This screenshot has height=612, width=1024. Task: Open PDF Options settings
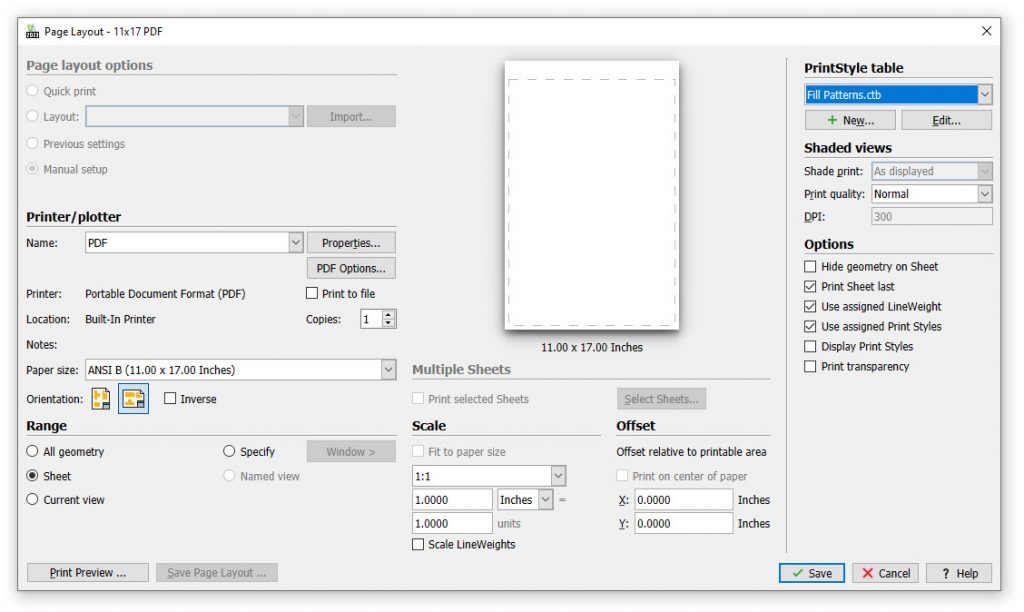(x=352, y=267)
